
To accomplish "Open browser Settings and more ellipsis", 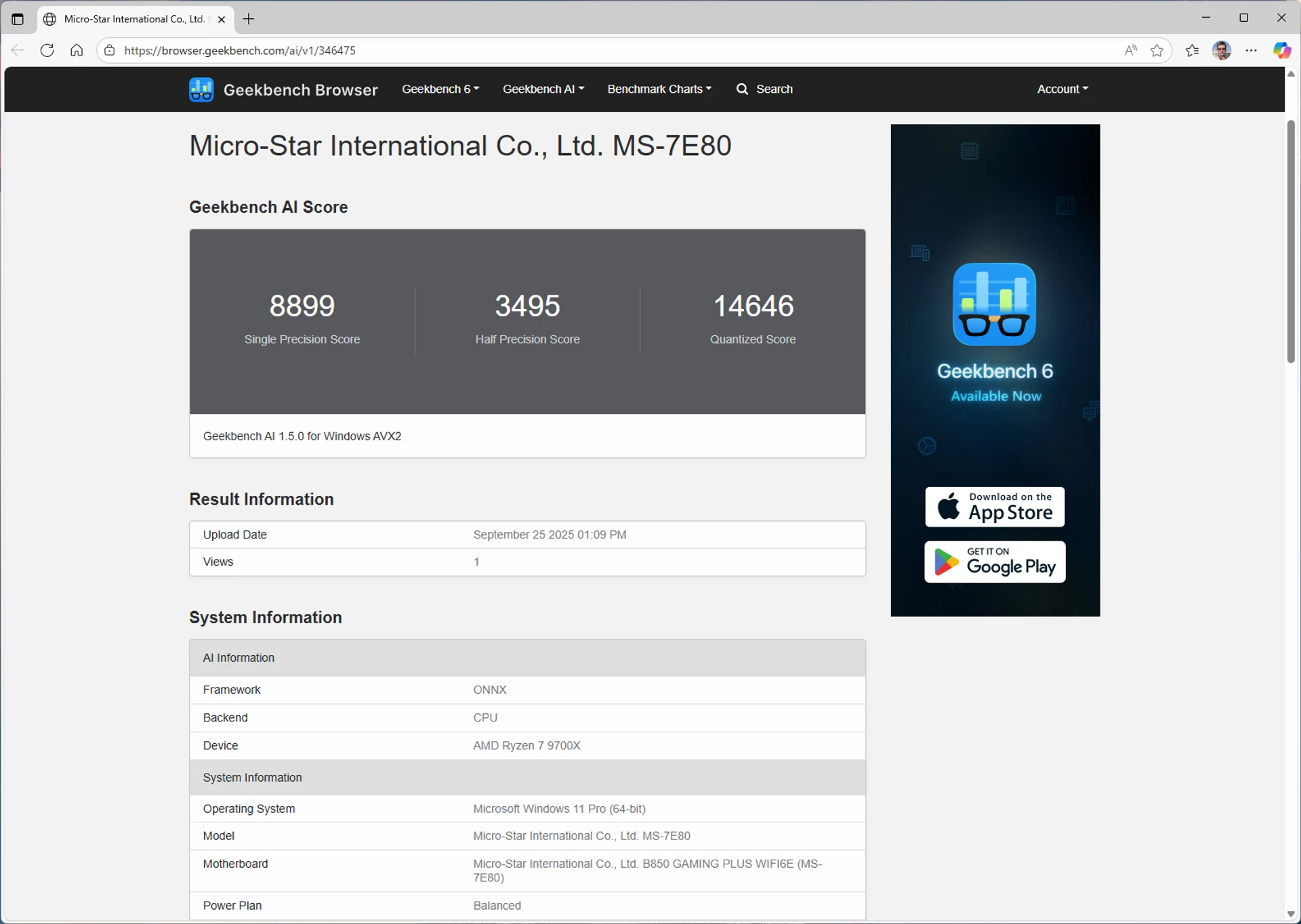I will point(1251,50).
